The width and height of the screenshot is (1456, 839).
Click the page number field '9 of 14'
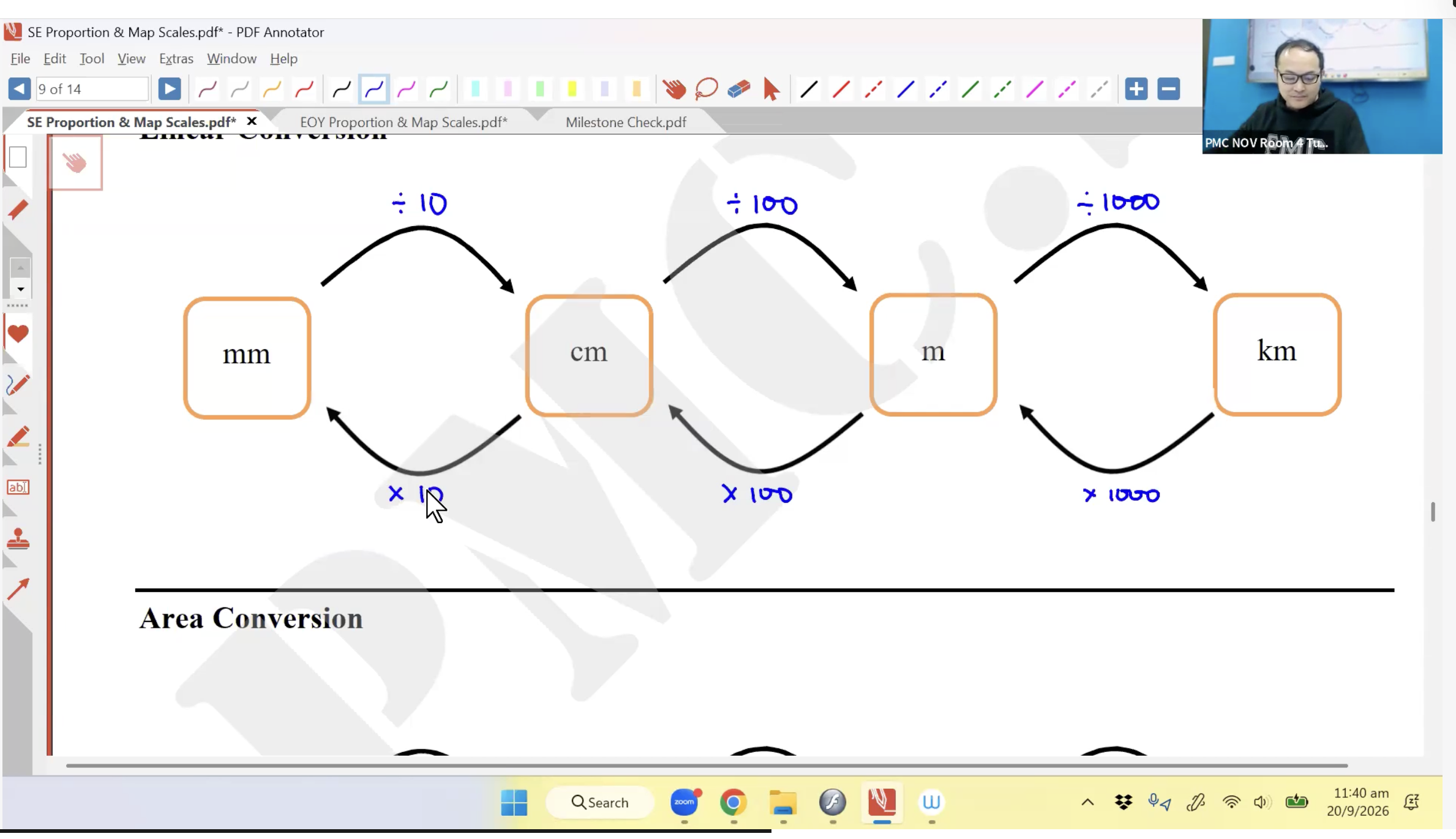(92, 89)
